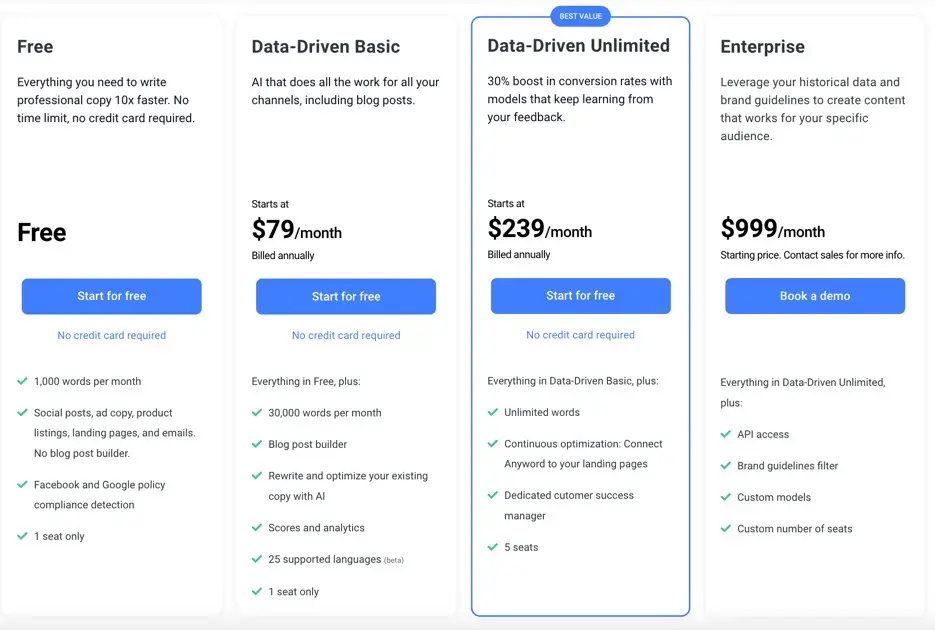
Task: Click the 'BEST VALUE' badge
Action: pyautogui.click(x=580, y=16)
